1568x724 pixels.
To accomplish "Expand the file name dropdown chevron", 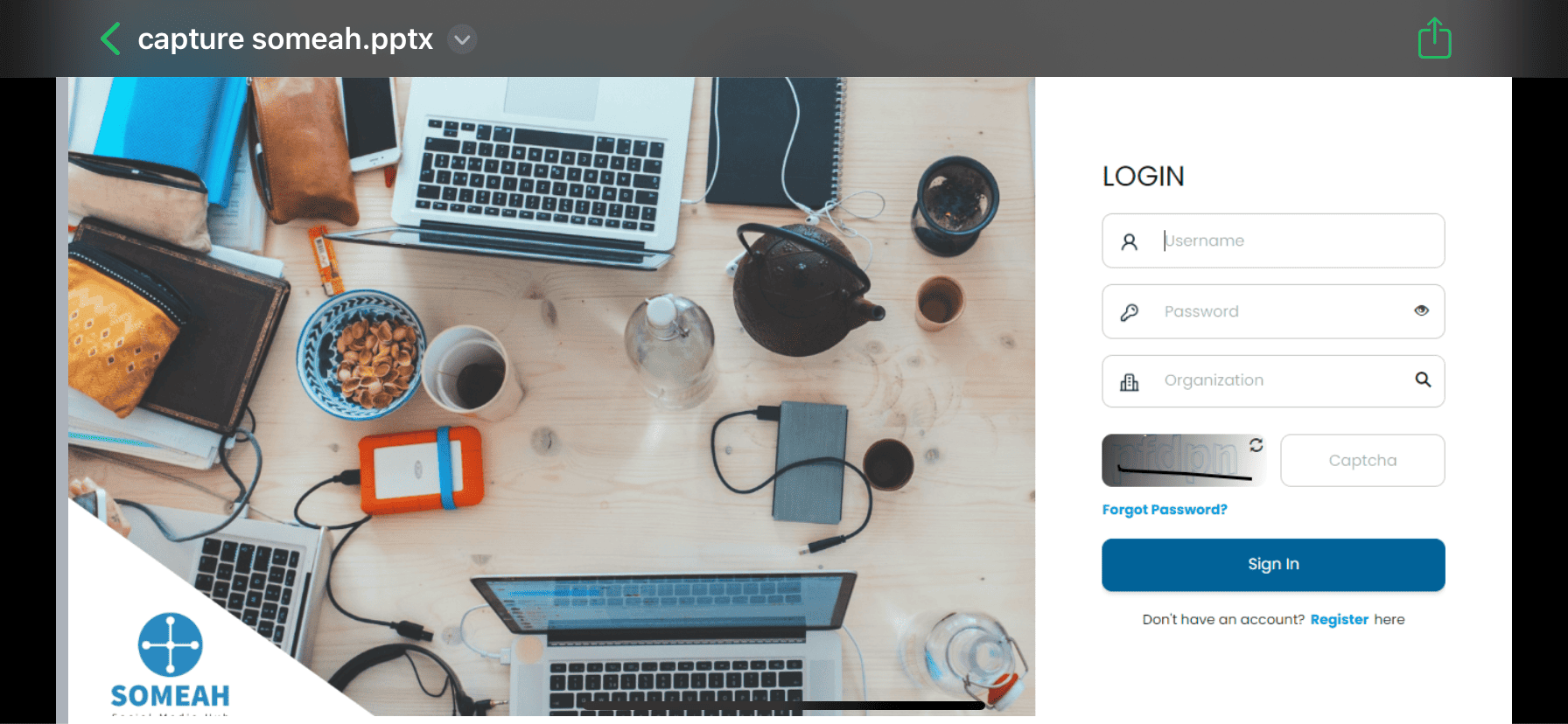I will [462, 39].
